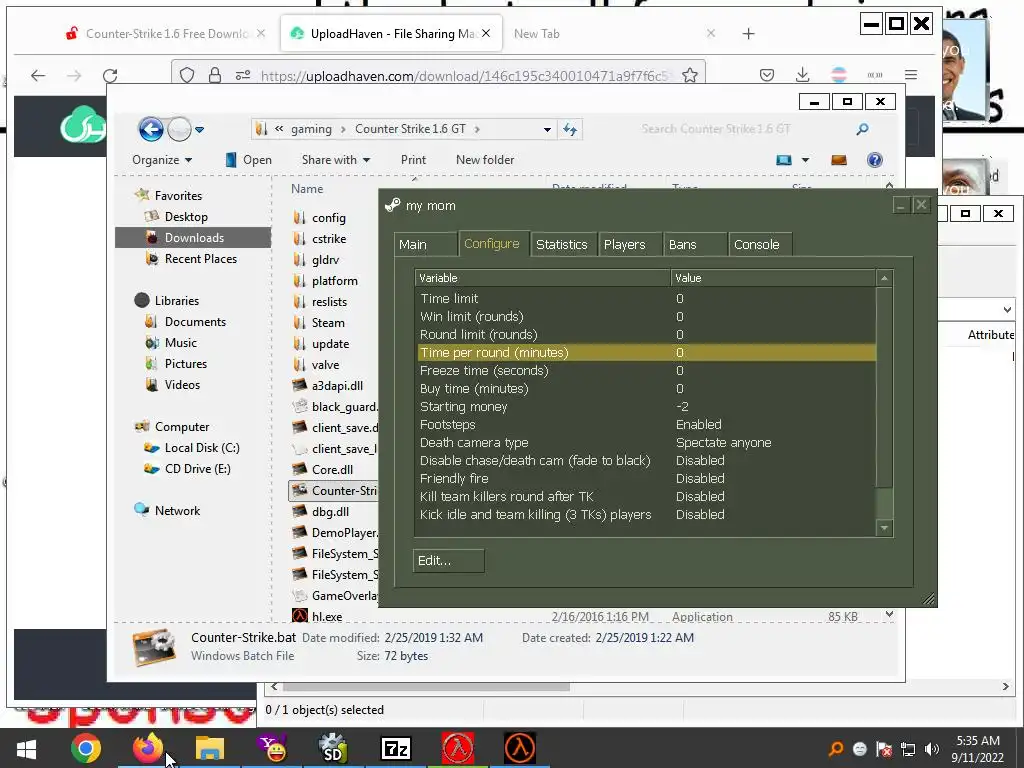Toggle the Explorer preview pane icon
The width and height of the screenshot is (1024, 768).
point(839,160)
